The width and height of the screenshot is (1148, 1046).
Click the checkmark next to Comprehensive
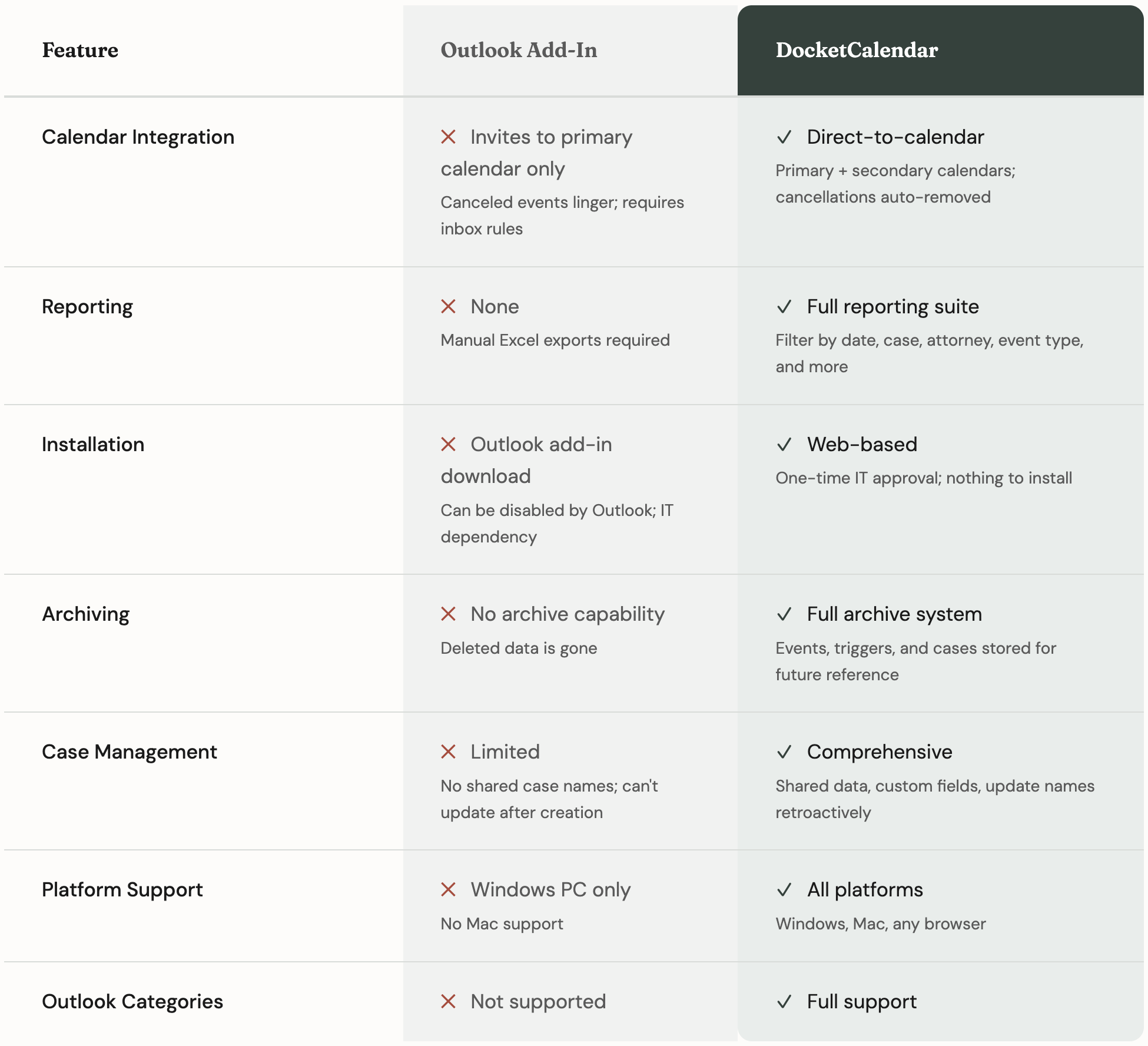784,752
